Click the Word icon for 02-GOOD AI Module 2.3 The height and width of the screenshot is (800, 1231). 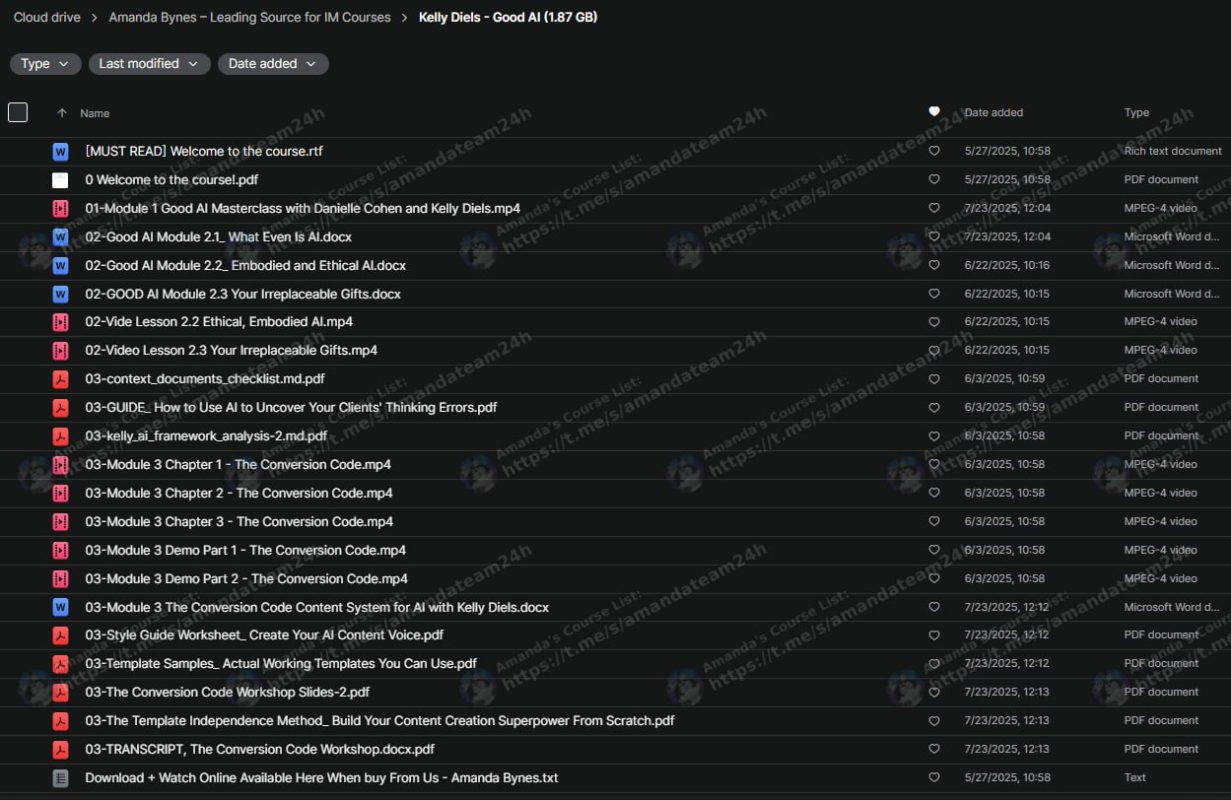(x=60, y=294)
